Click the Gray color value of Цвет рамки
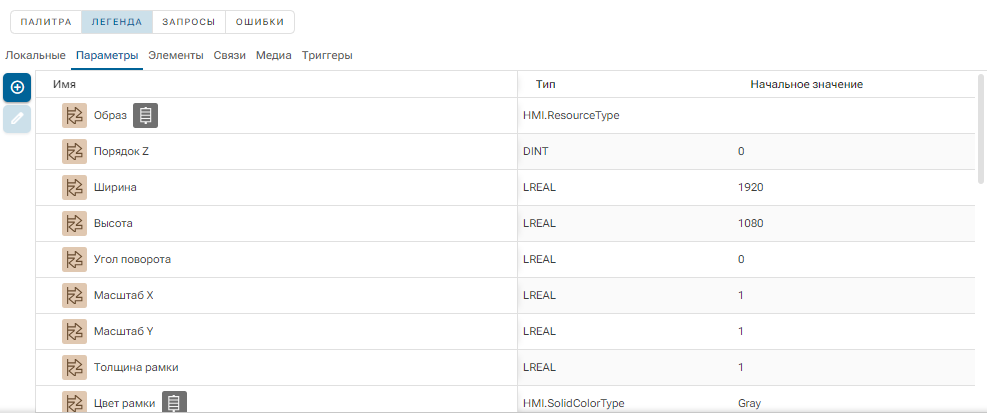 click(x=749, y=403)
